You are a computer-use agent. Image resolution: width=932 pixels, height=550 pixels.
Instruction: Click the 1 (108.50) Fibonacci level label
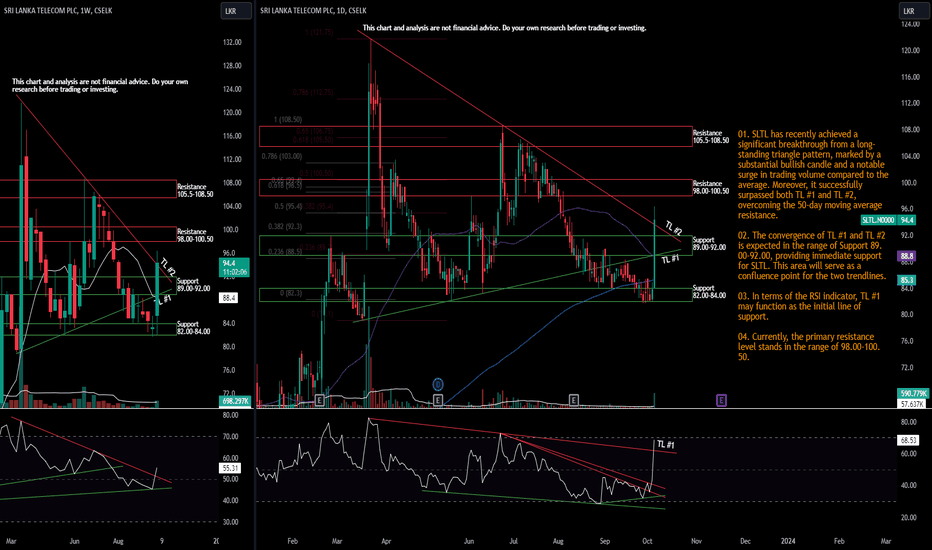click(x=288, y=120)
